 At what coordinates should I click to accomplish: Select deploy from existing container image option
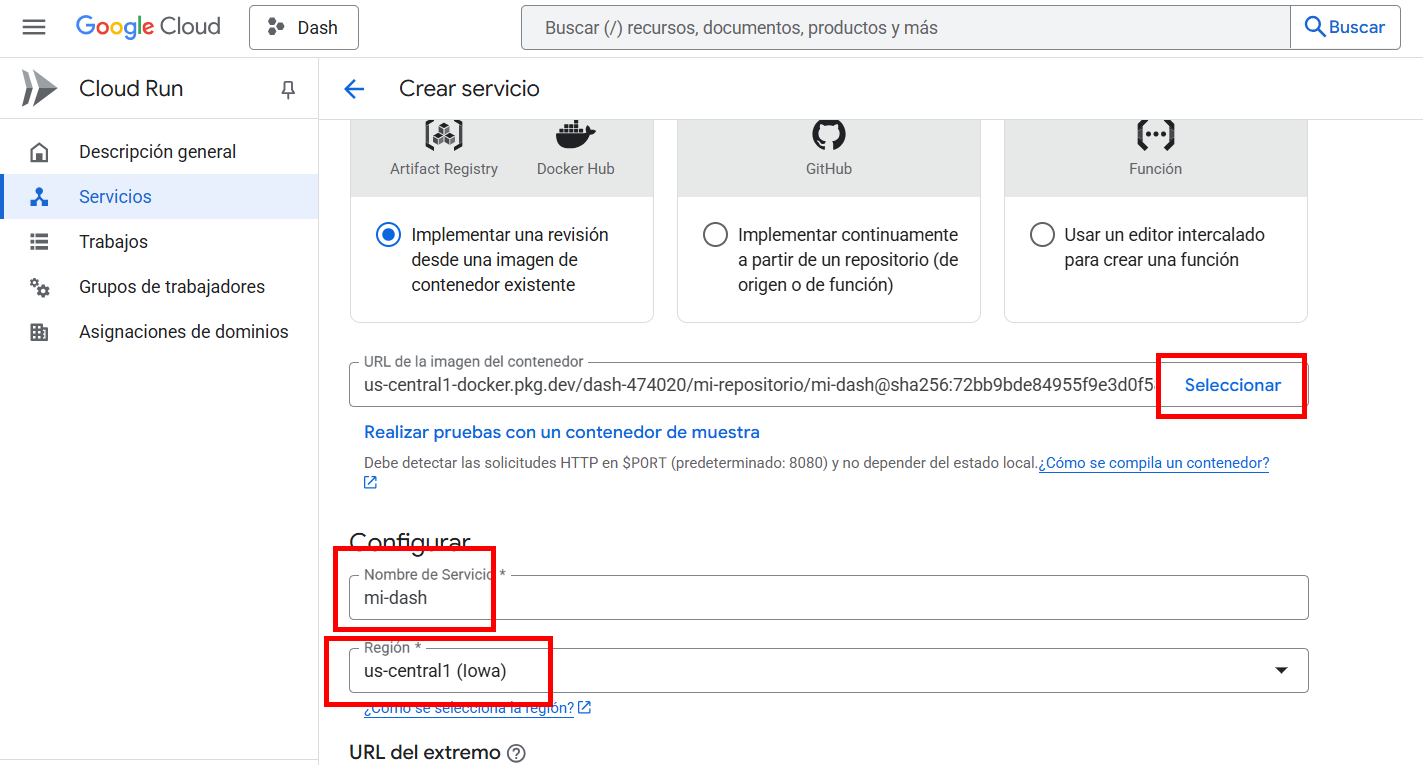click(x=388, y=235)
